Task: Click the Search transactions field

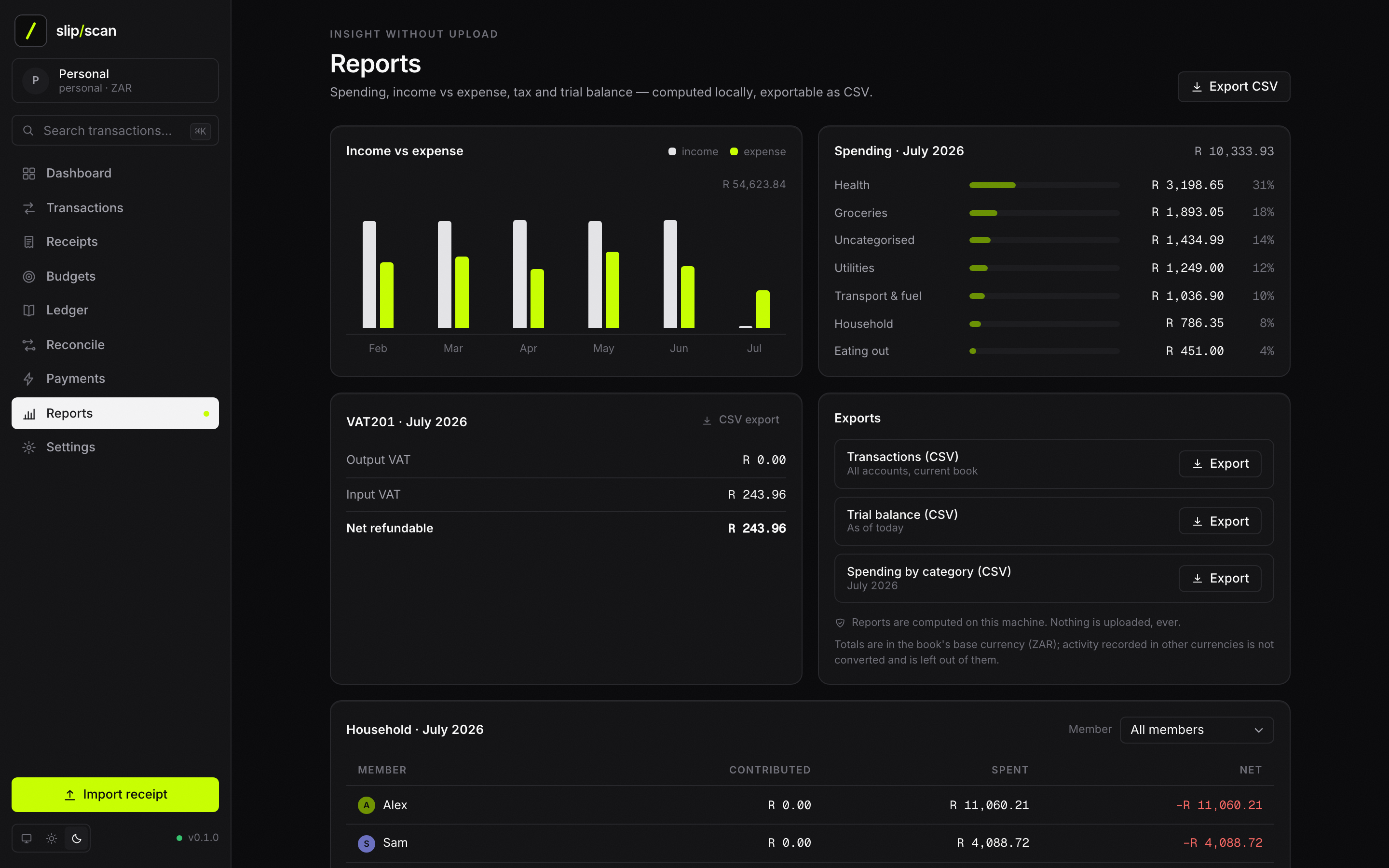Action: 115,131
